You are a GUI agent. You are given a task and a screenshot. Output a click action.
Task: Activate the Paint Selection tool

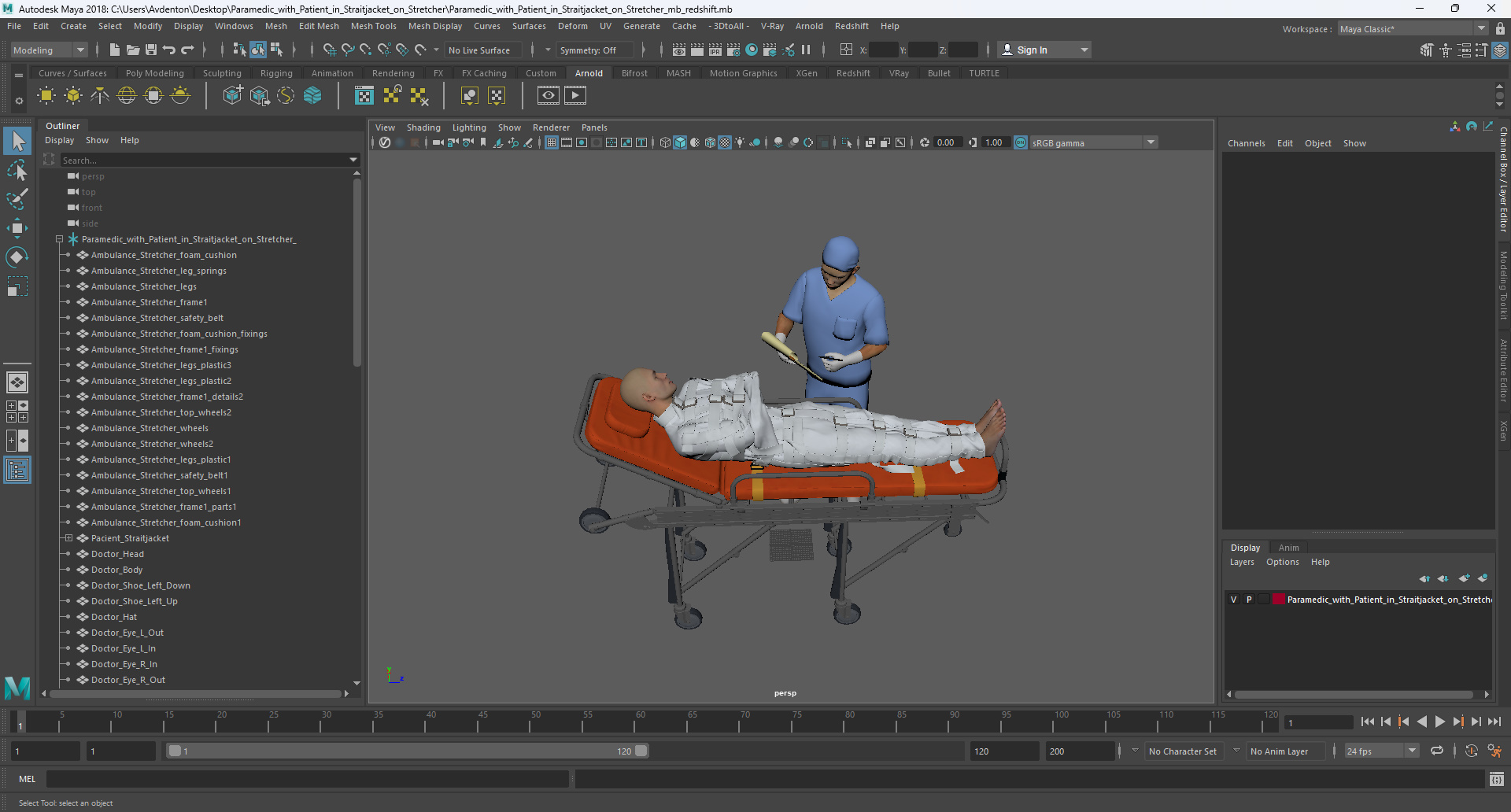click(17, 198)
